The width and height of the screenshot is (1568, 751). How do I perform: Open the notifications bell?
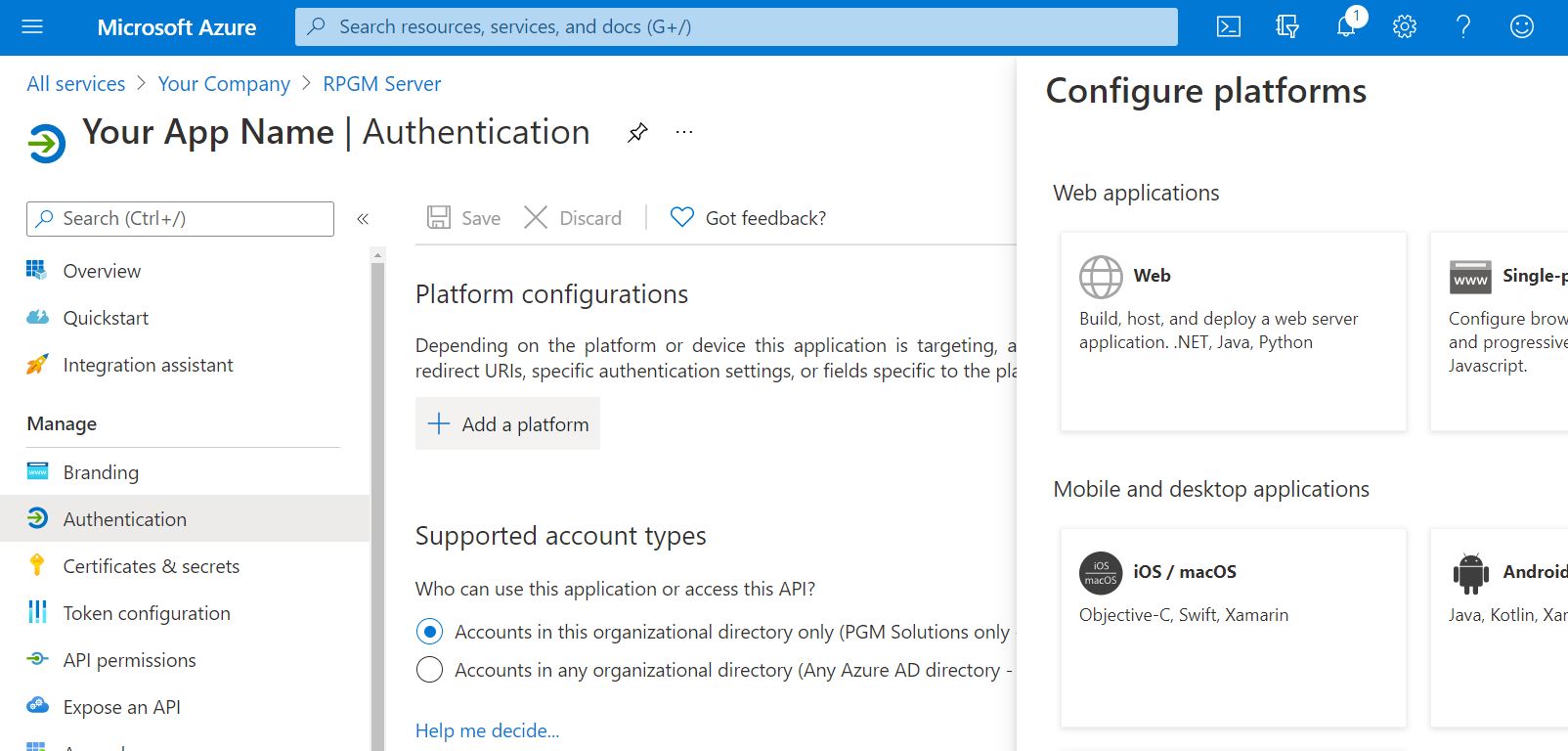[x=1346, y=26]
